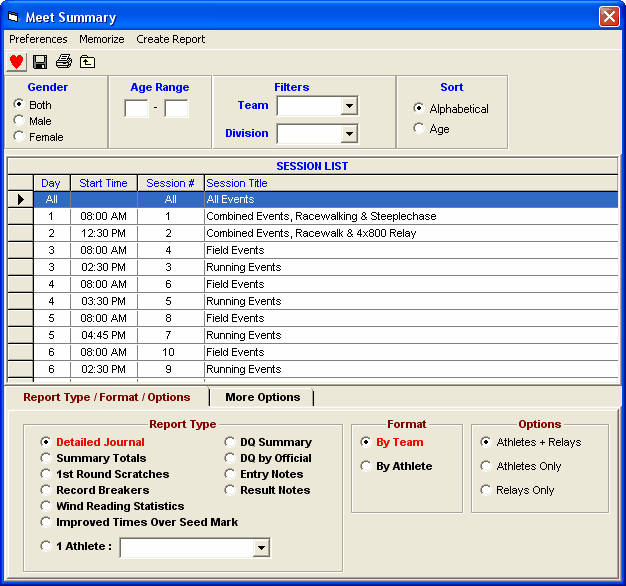Click the 12:30 PM start time cell
The image size is (626, 586).
104,234
